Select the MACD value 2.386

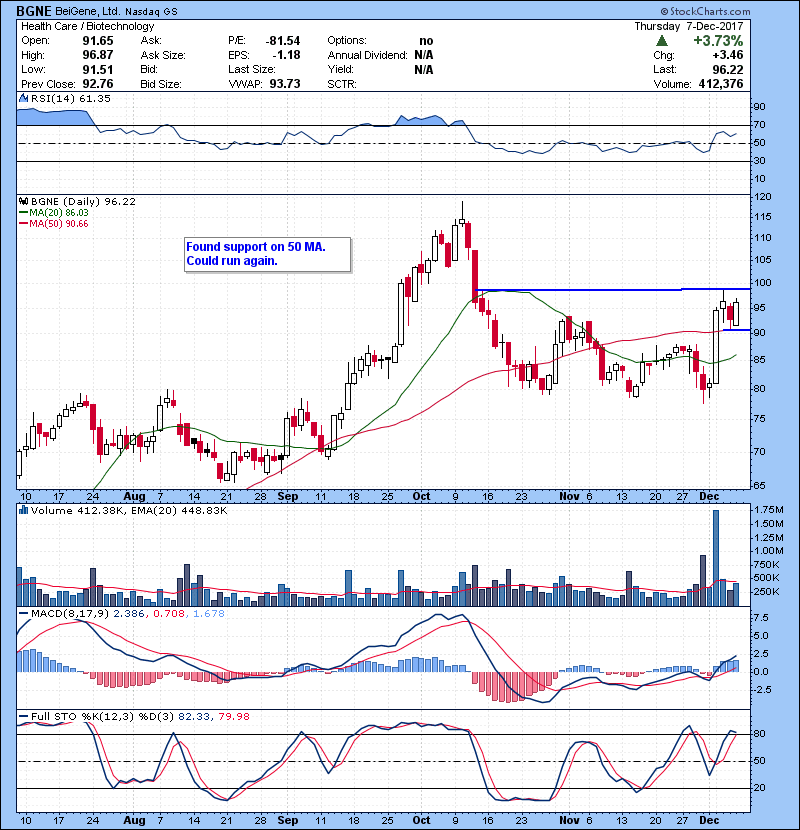click(x=130, y=614)
